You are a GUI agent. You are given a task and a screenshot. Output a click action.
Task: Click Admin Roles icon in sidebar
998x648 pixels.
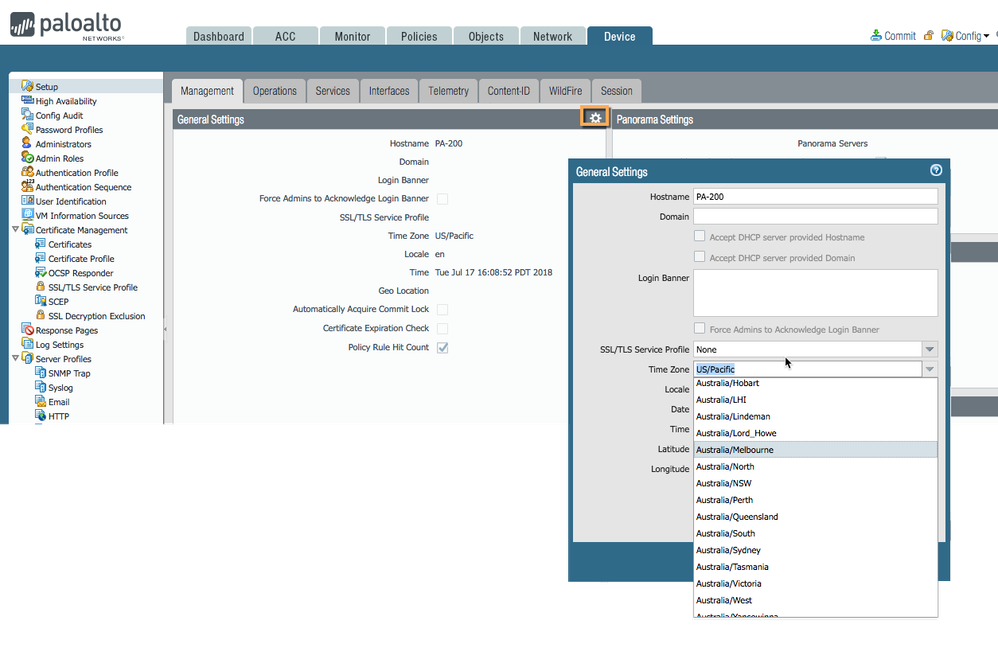[27, 157]
